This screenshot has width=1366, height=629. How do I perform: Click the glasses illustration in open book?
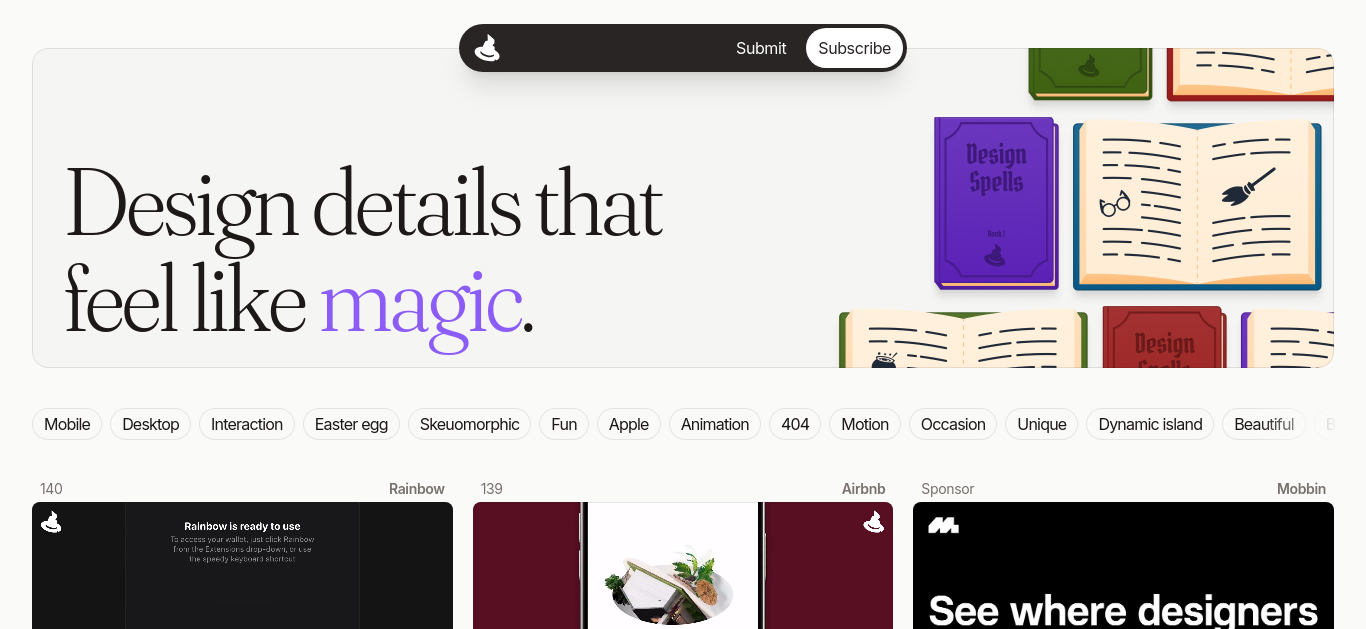click(1115, 203)
